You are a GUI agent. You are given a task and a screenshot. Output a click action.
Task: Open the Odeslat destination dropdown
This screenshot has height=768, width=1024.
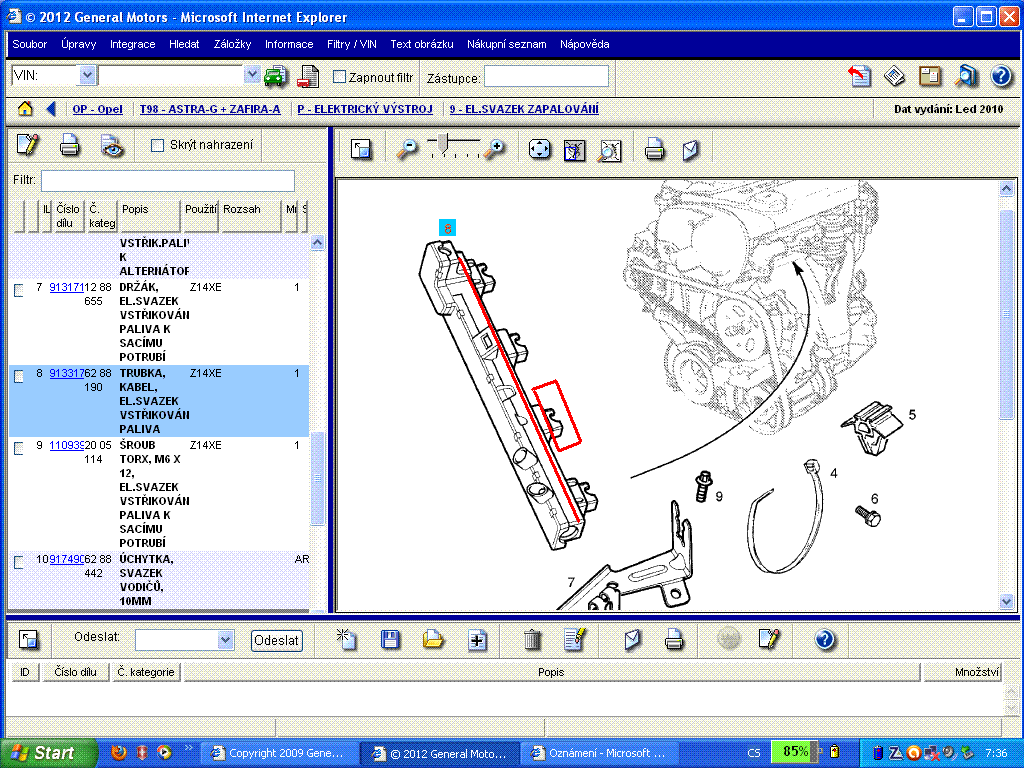click(x=225, y=640)
